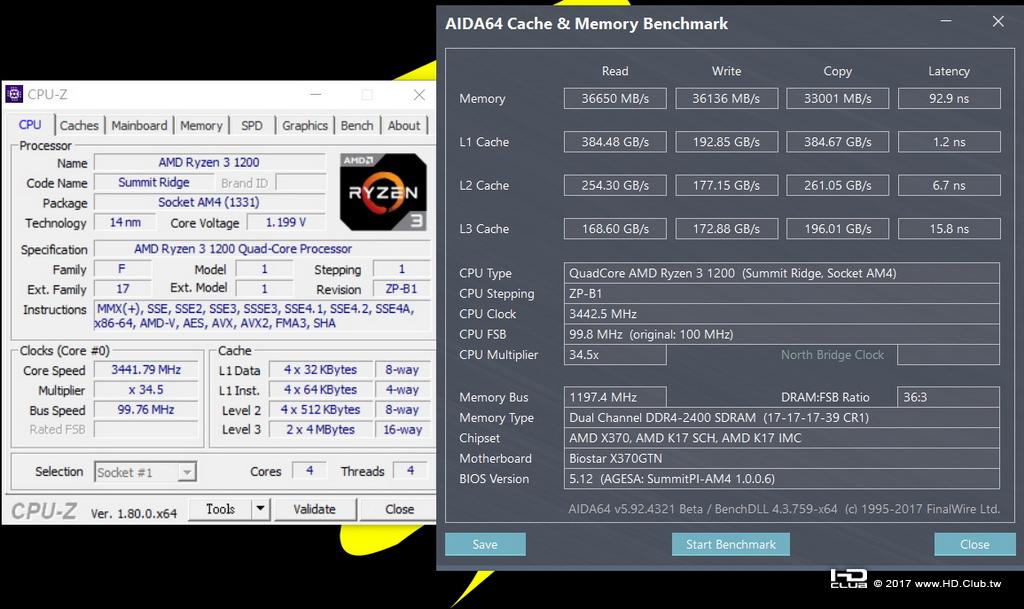Click the CPU Multiplier 34.5x field

(x=615, y=354)
